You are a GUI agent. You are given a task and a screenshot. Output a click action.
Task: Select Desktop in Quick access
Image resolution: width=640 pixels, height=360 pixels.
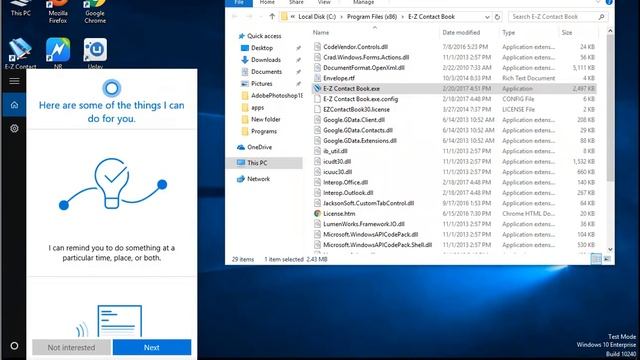262,48
